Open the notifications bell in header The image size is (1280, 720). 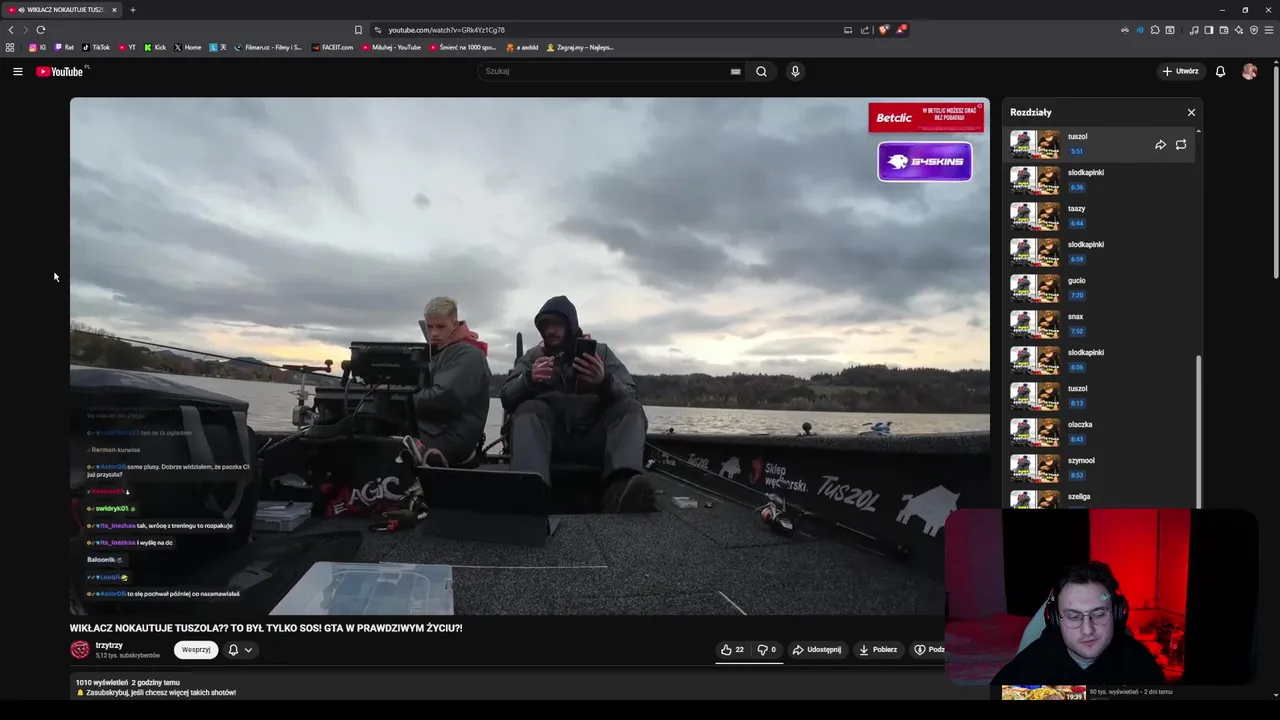click(1220, 71)
